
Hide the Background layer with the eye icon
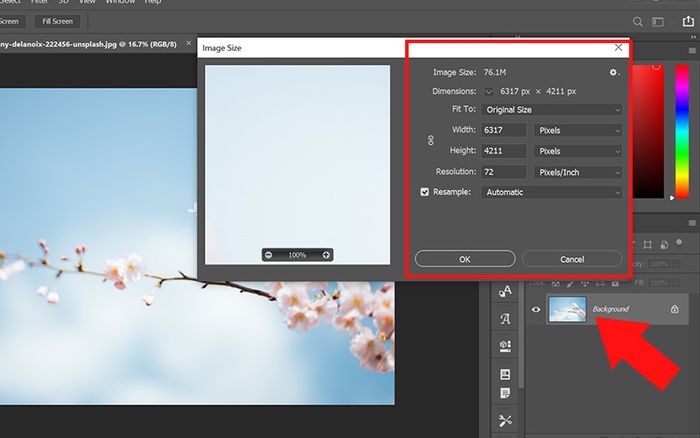click(x=536, y=309)
